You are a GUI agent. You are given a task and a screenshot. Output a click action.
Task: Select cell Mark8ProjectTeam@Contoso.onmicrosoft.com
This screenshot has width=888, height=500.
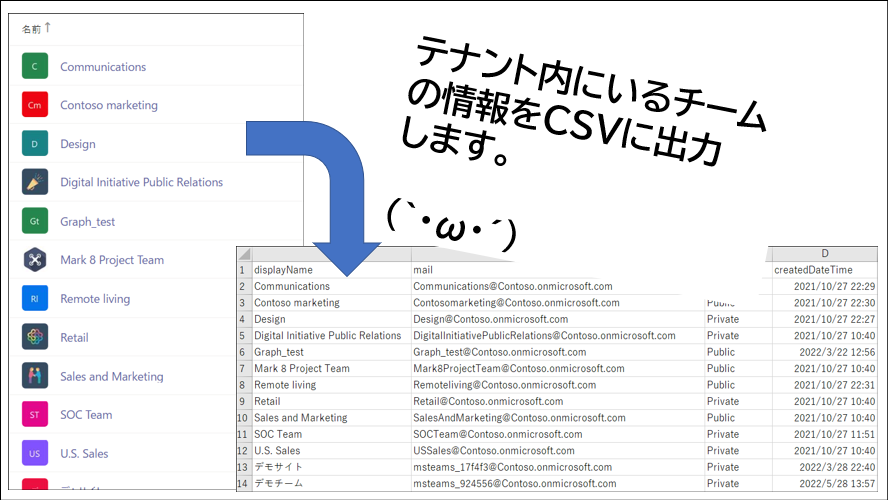pyautogui.click(x=558, y=369)
